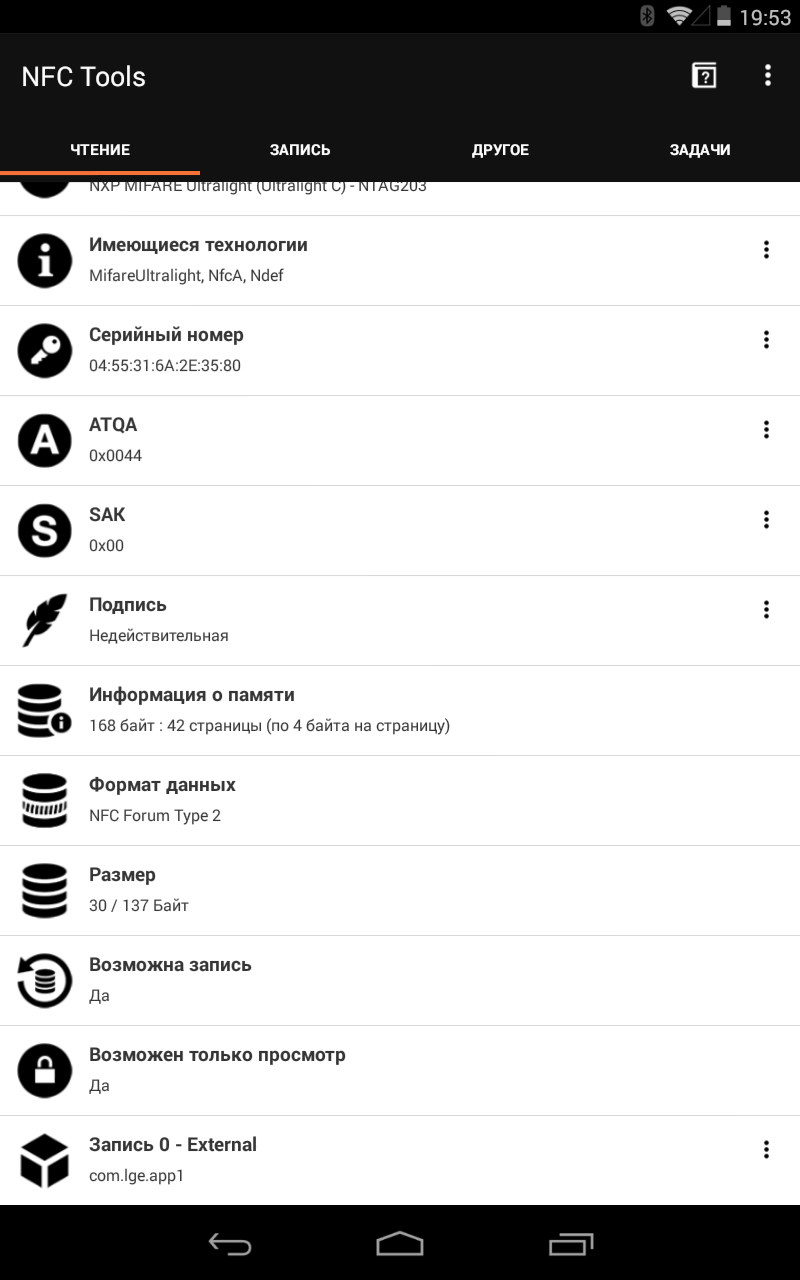Tap the key icon for Серийный номер
800x1280 pixels.
coord(45,350)
